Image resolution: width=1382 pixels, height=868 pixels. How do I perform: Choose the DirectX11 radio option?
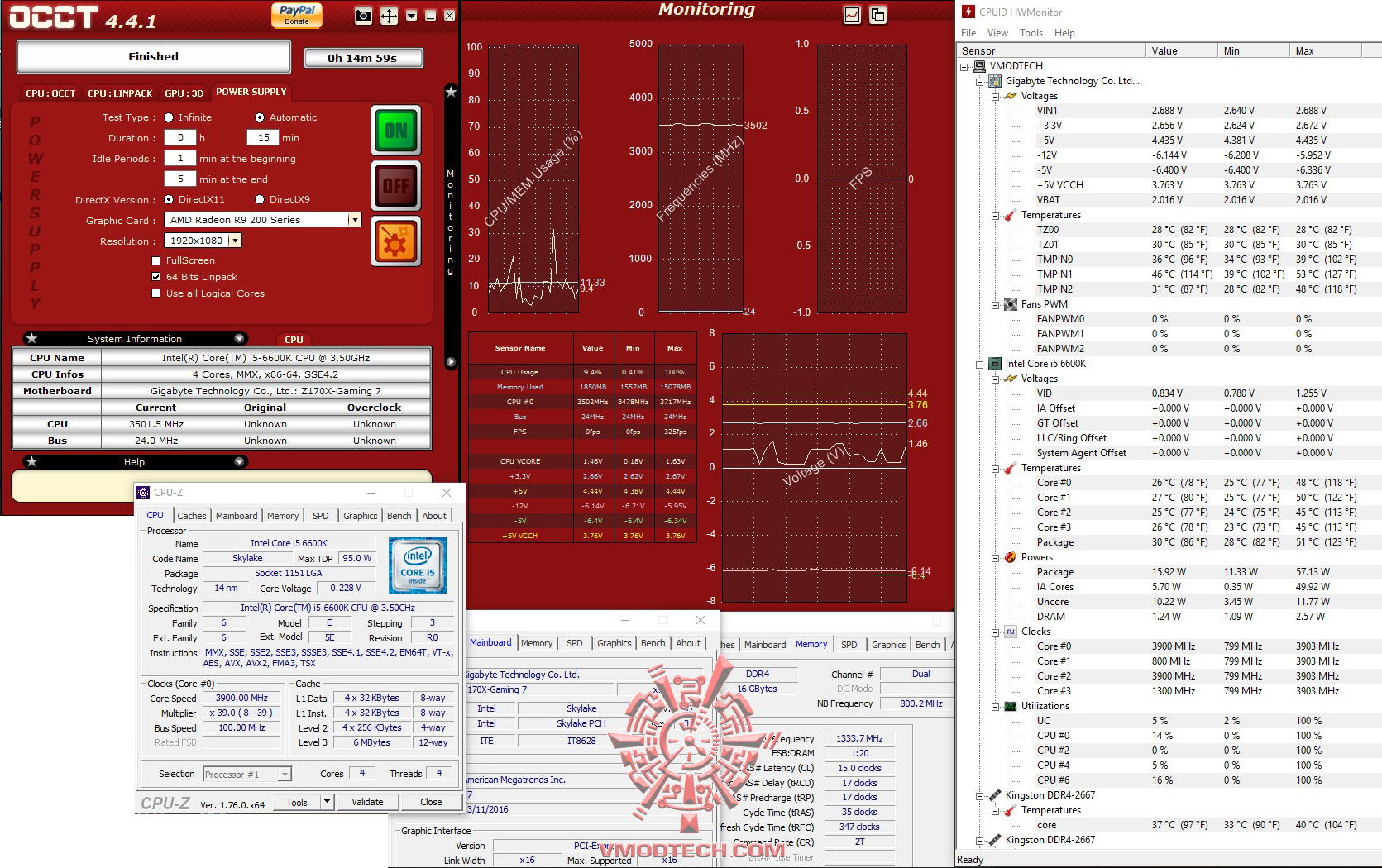[x=169, y=199]
